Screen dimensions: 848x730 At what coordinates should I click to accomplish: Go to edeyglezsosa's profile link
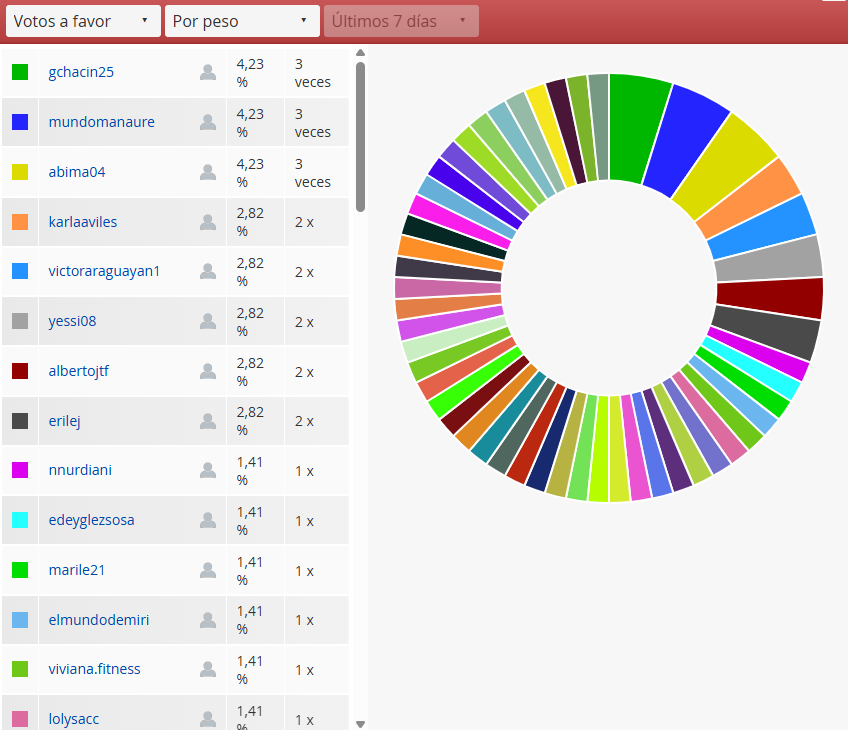pyautogui.click(x=91, y=520)
